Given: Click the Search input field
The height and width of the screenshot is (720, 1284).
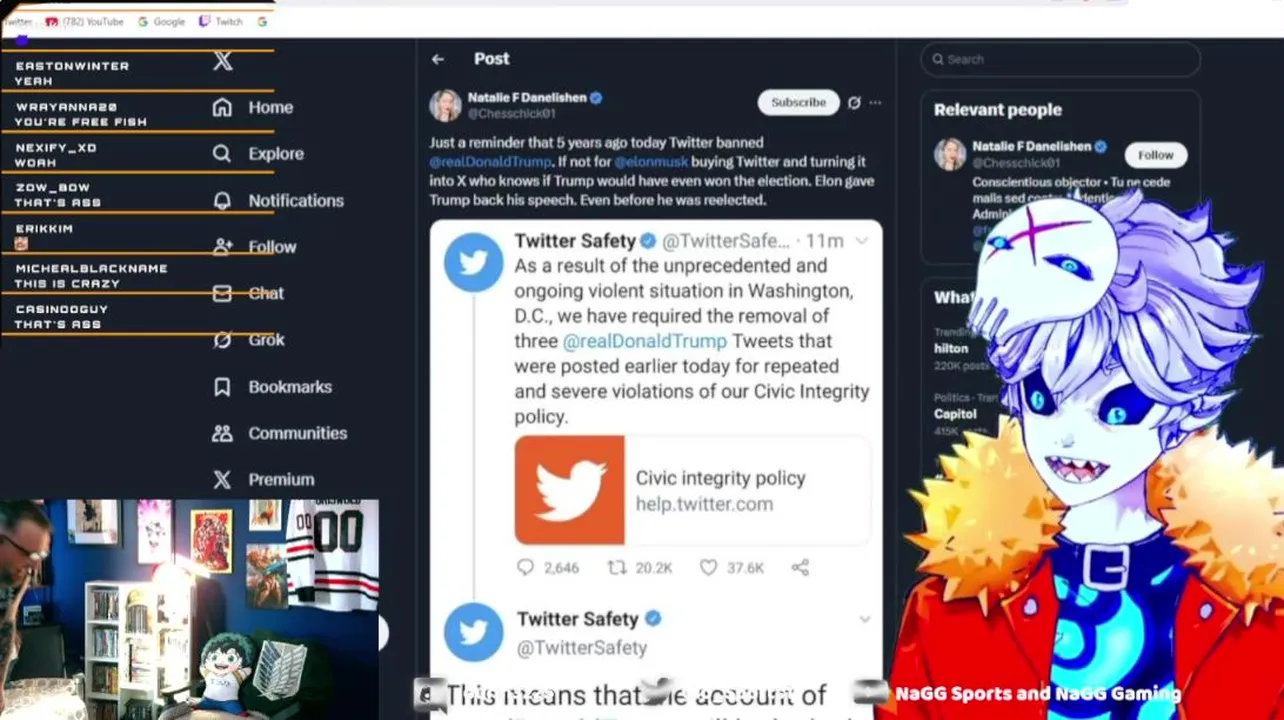Looking at the screenshot, I should click(1060, 59).
